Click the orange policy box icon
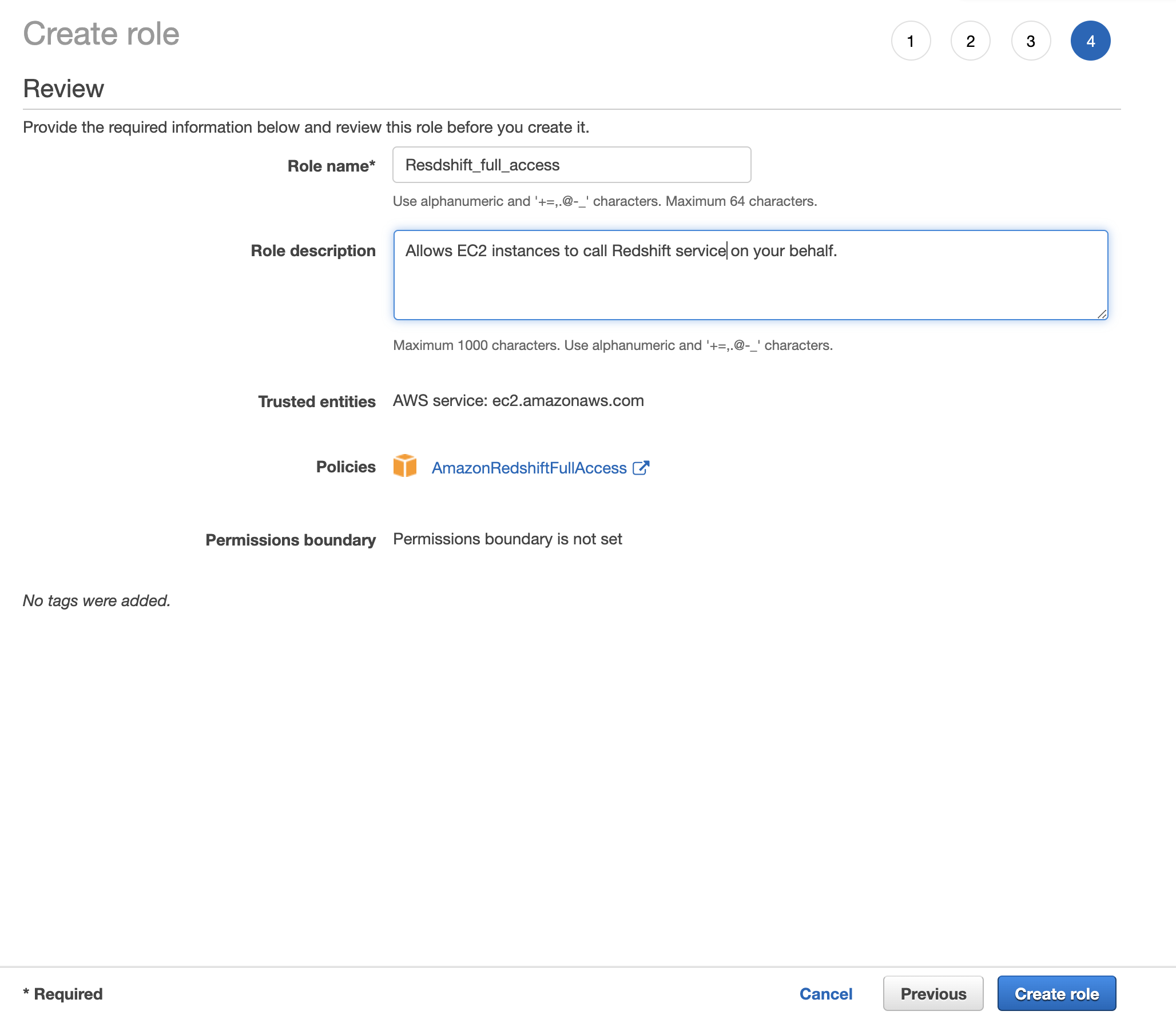 pyautogui.click(x=405, y=465)
